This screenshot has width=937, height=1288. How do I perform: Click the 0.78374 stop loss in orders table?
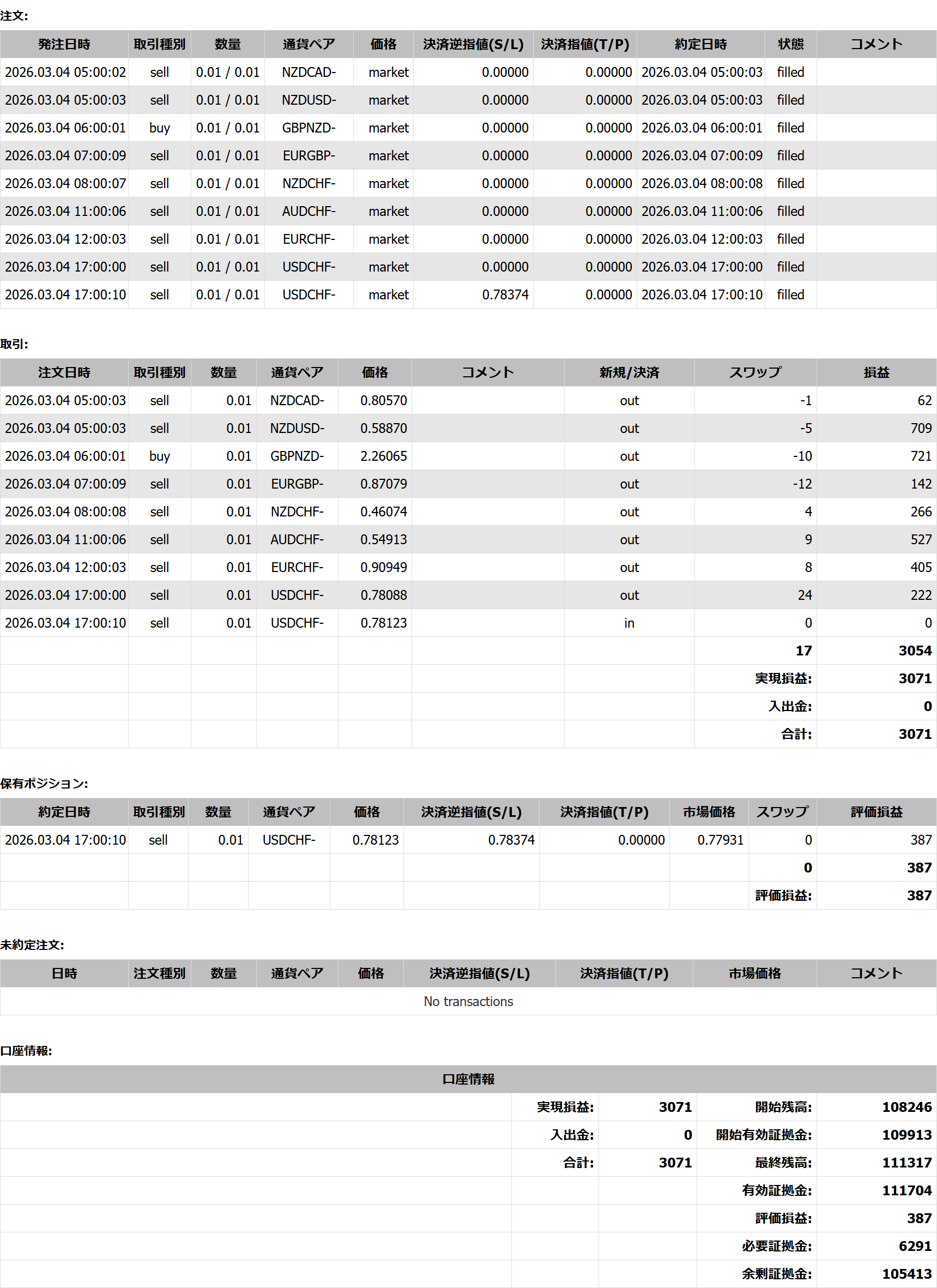point(505,295)
